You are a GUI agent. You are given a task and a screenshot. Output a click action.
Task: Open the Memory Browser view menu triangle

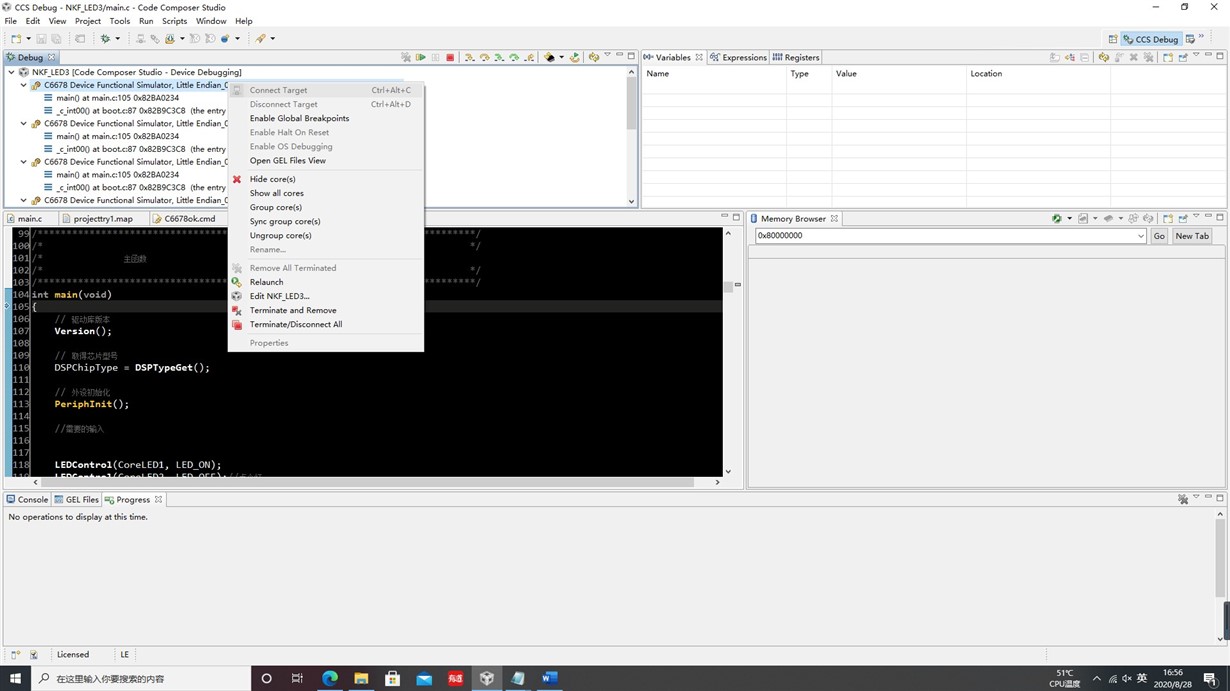tap(1197, 217)
